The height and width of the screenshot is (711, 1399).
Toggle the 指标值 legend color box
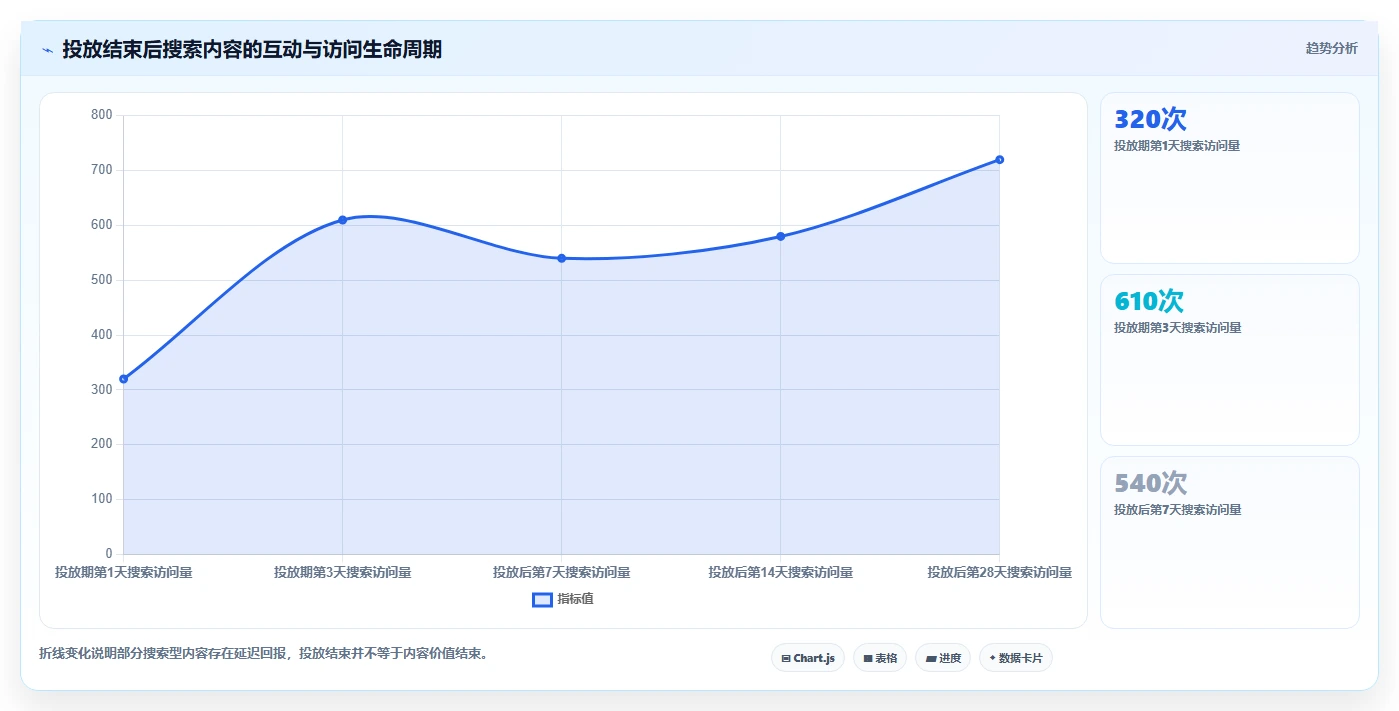coord(542,599)
